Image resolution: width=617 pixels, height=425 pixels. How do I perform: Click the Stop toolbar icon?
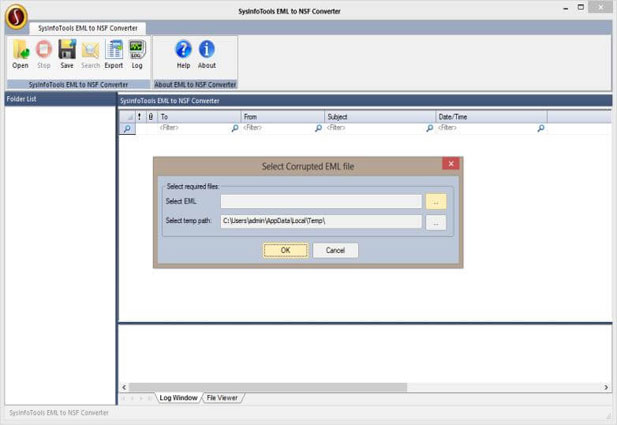click(44, 54)
